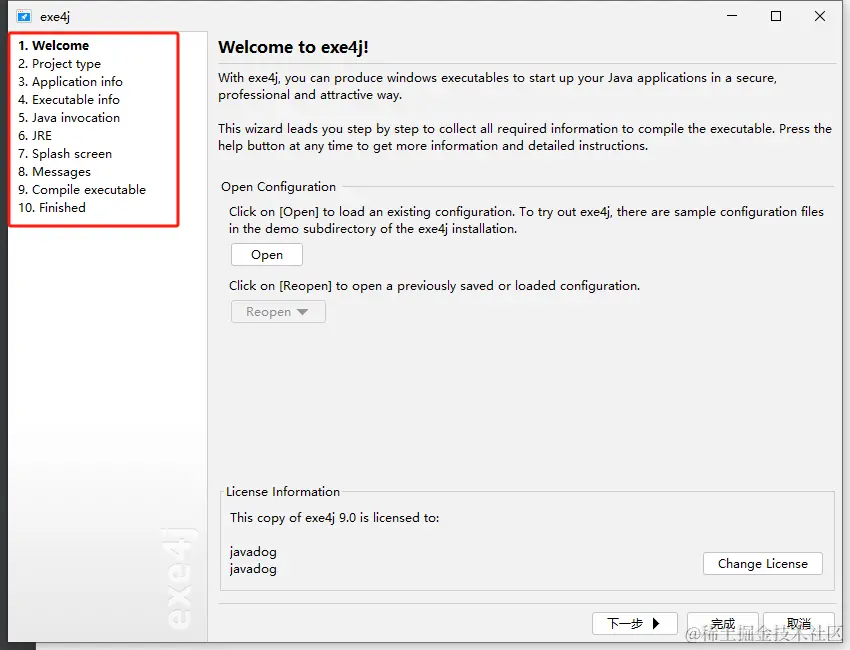Open the JRE step
This screenshot has height=650, width=850.
pos(35,136)
